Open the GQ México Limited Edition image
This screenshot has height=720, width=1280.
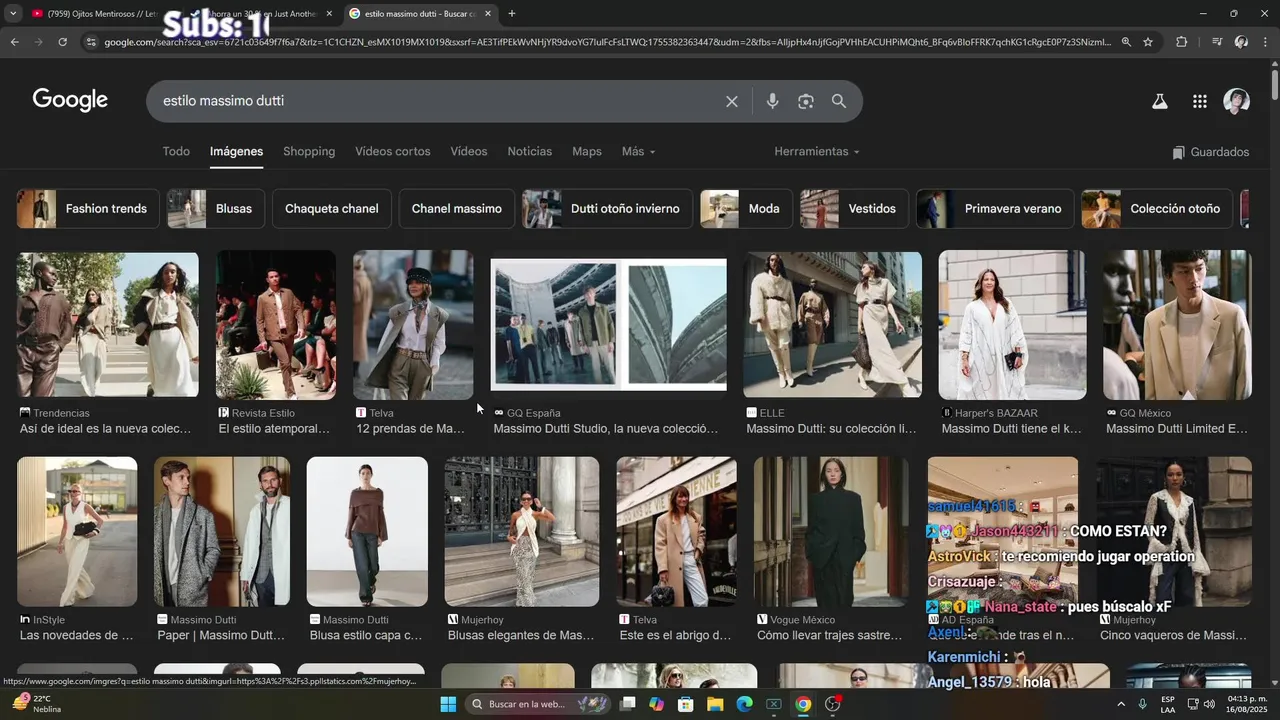[x=1177, y=324]
